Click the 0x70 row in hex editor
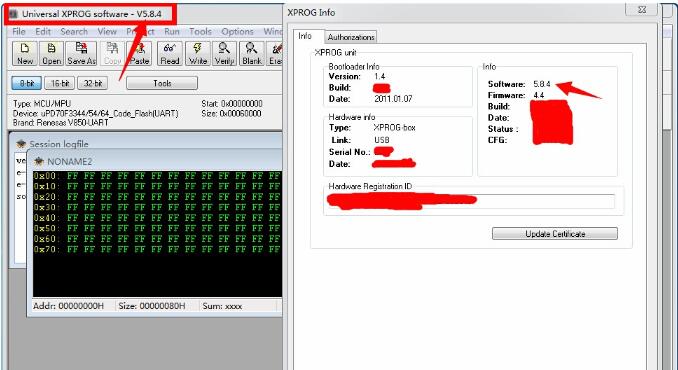 [x=157, y=249]
